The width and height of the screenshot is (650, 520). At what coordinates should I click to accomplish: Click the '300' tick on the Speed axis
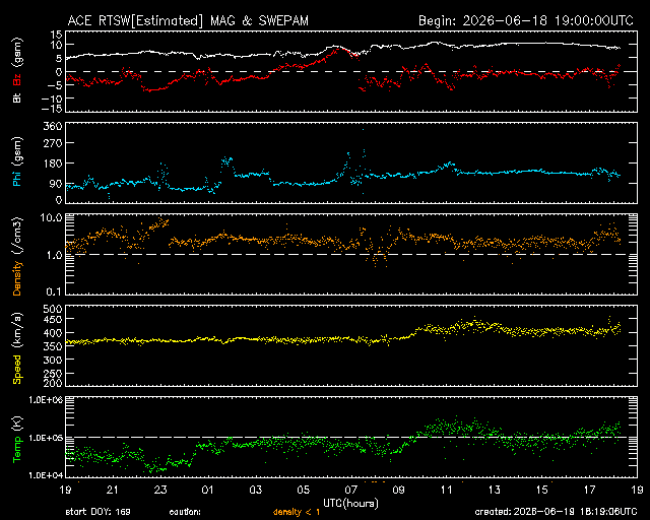53,360
